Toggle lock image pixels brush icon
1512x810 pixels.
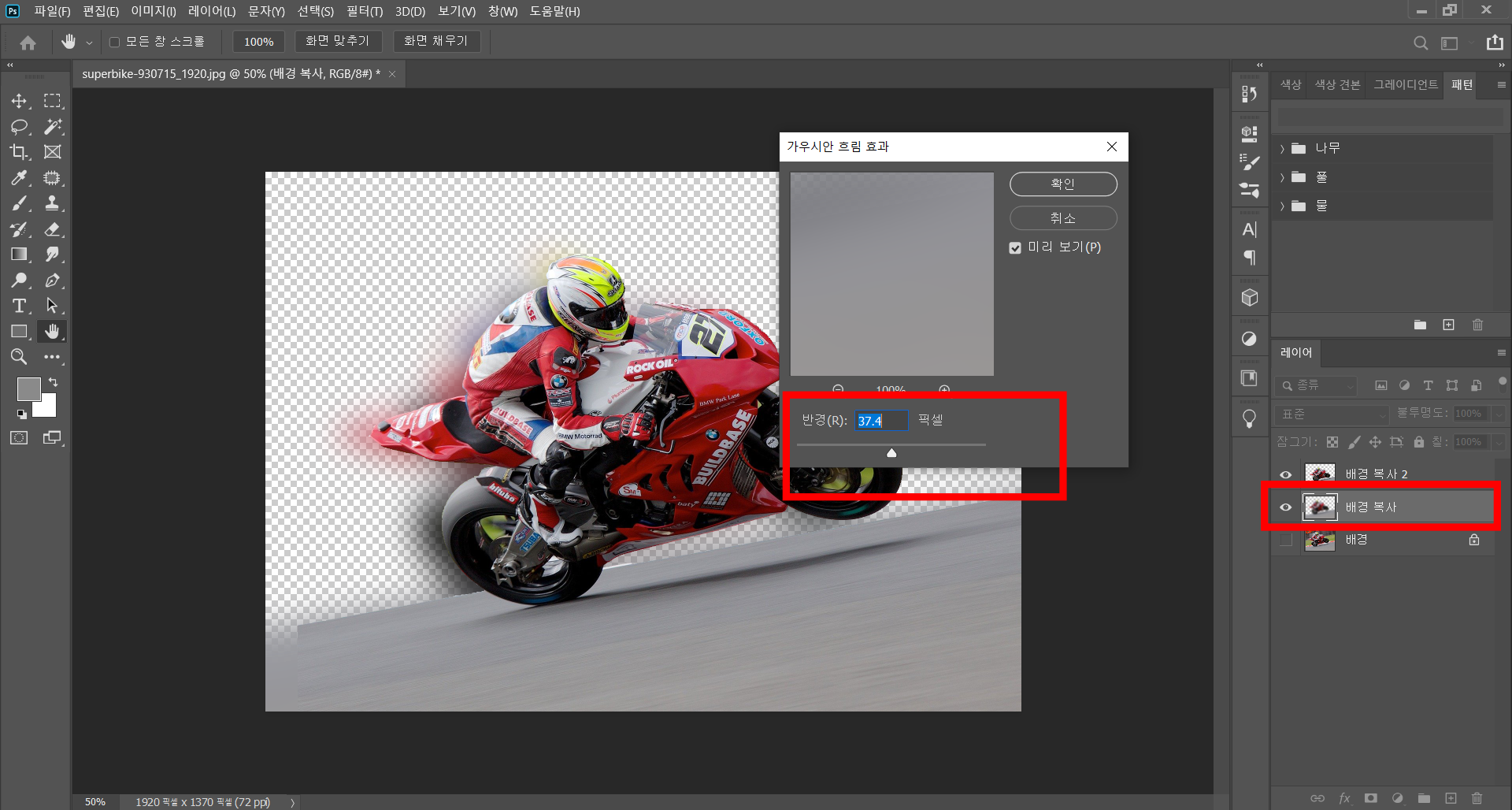pyautogui.click(x=1354, y=442)
